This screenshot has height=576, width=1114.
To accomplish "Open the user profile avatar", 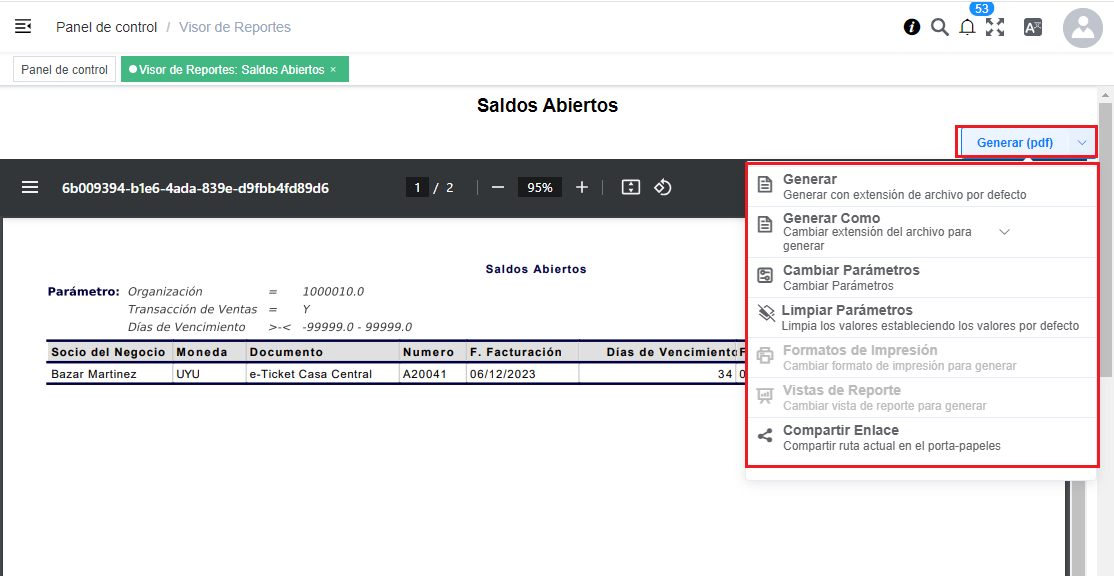I will [1082, 27].
